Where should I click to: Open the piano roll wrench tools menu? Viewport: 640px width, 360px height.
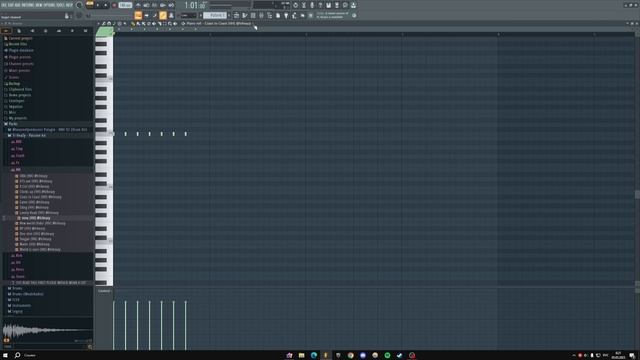pyautogui.click(x=104, y=24)
